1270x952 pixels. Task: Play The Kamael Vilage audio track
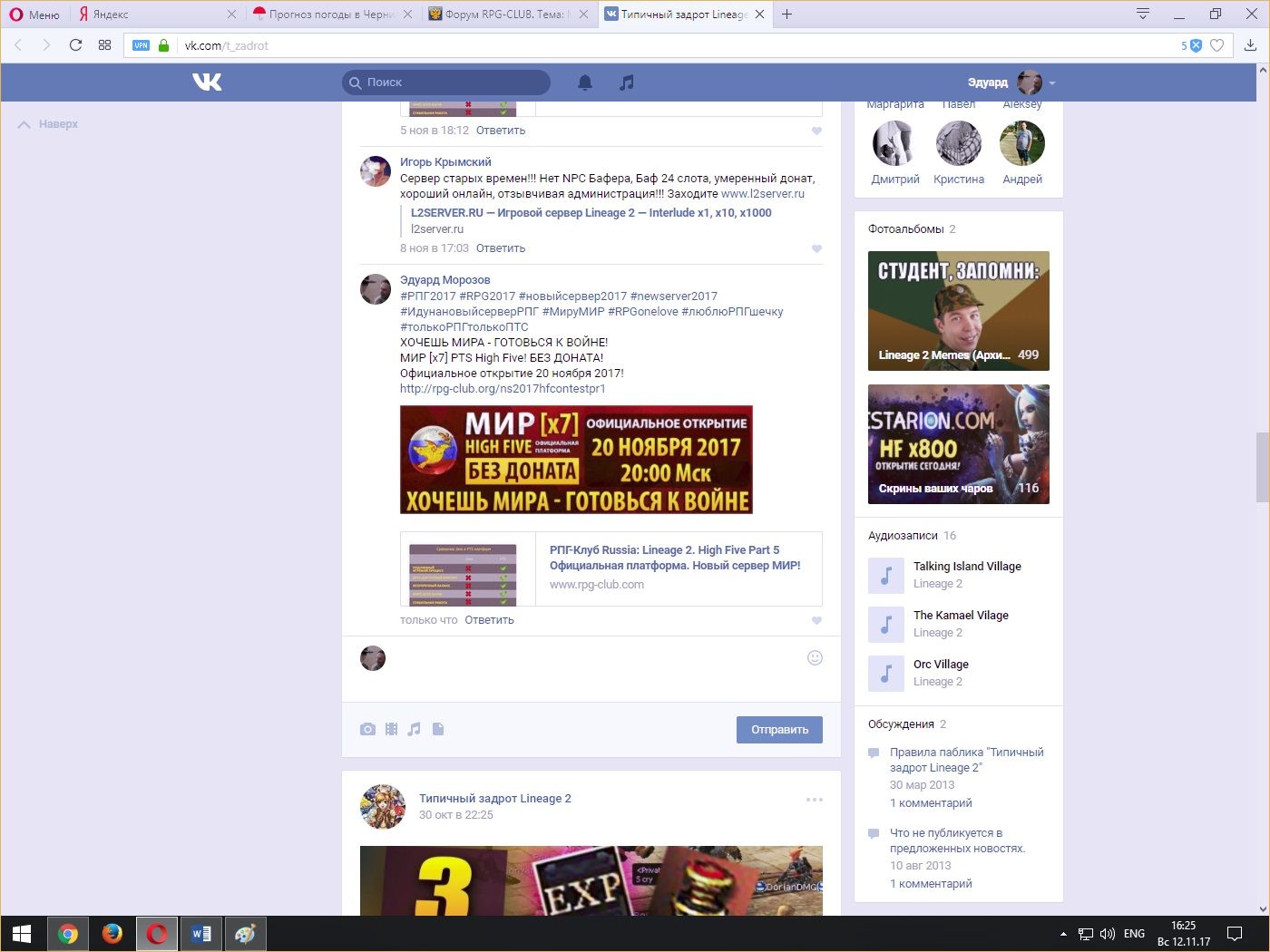coord(886,625)
